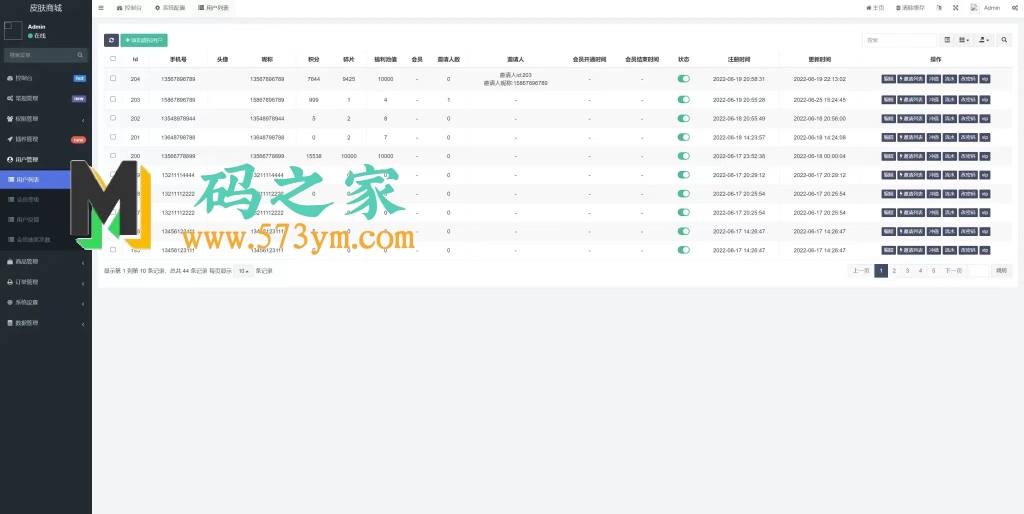The width and height of the screenshot is (1024, 514).
Task: Toggle the sidebar hamburger menu icon
Action: pos(101,8)
